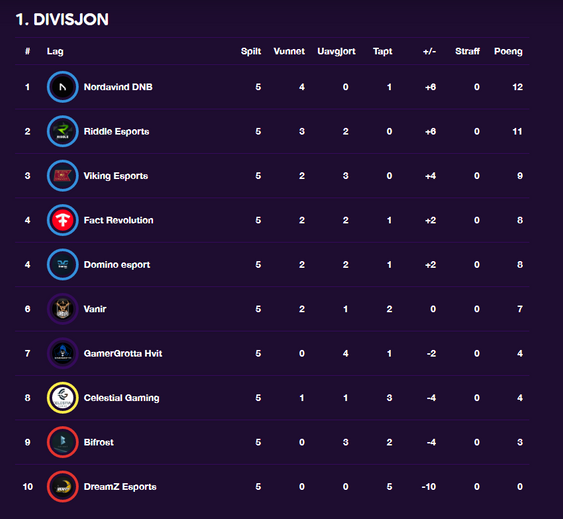
Task: Click the Fact Revolution red logo
Action: (x=62, y=220)
